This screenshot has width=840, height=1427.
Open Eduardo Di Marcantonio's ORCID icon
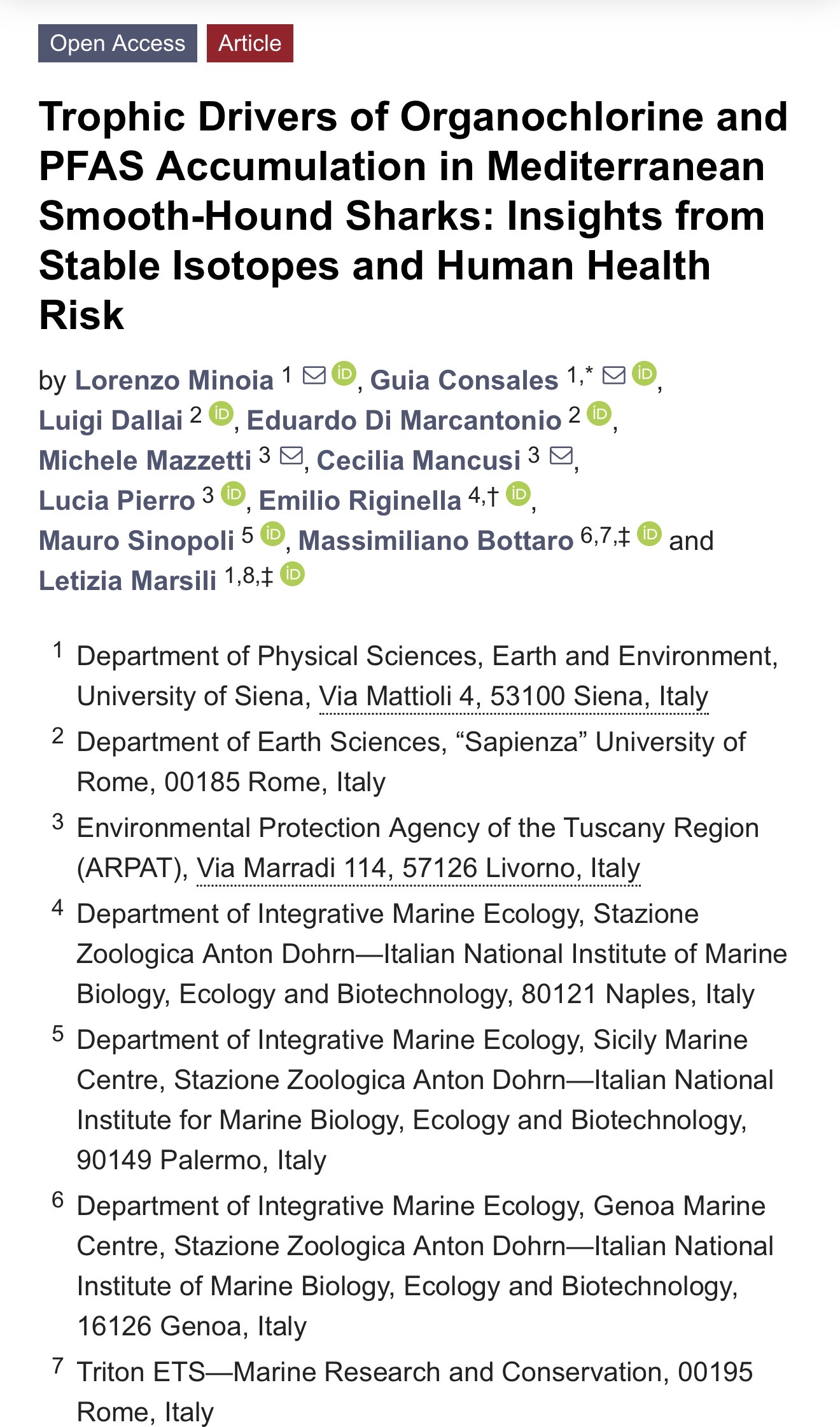[599, 414]
